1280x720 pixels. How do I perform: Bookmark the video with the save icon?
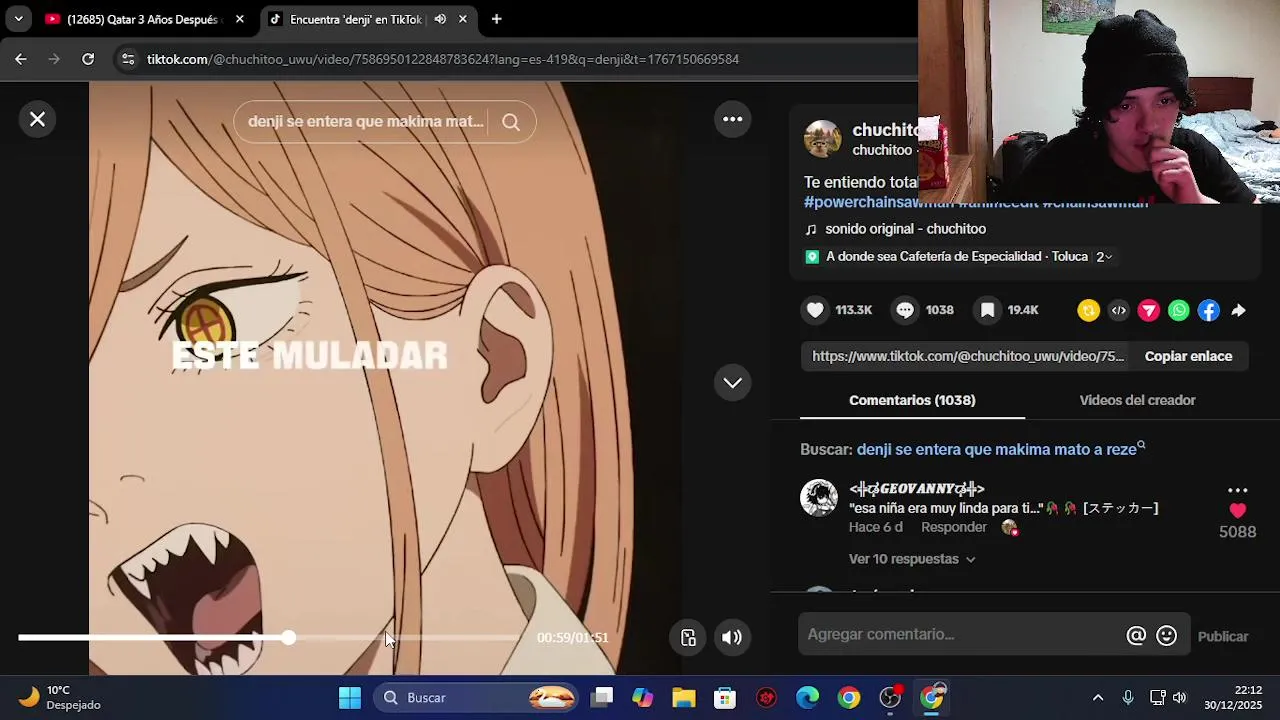tap(987, 310)
